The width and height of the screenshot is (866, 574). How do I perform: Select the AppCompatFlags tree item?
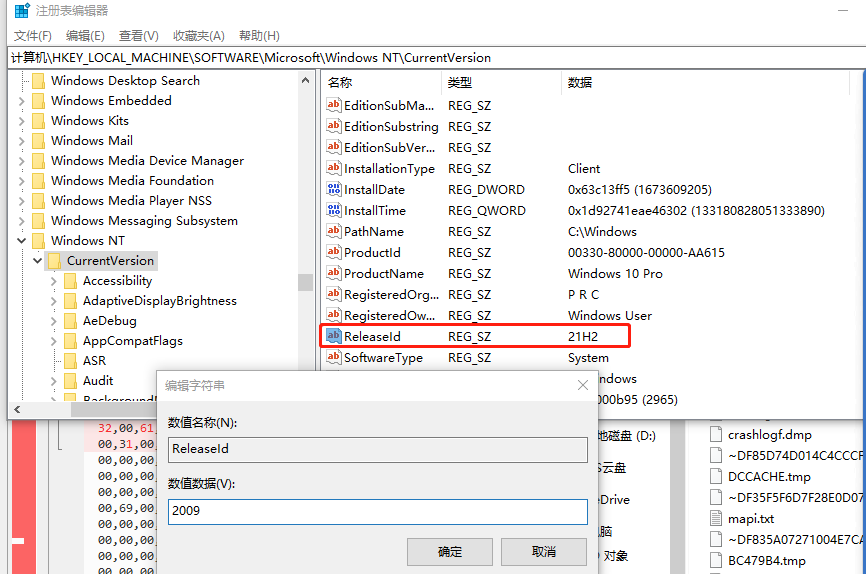coord(133,341)
